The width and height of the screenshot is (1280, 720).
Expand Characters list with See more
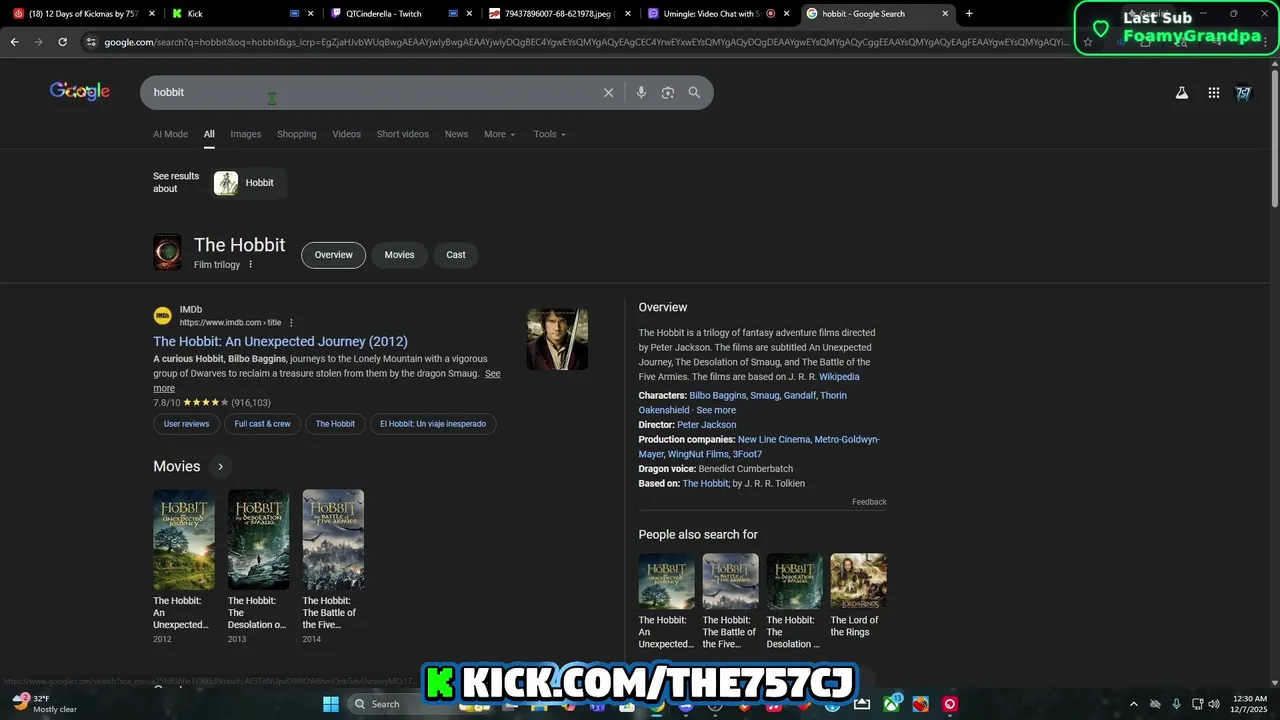click(716, 410)
